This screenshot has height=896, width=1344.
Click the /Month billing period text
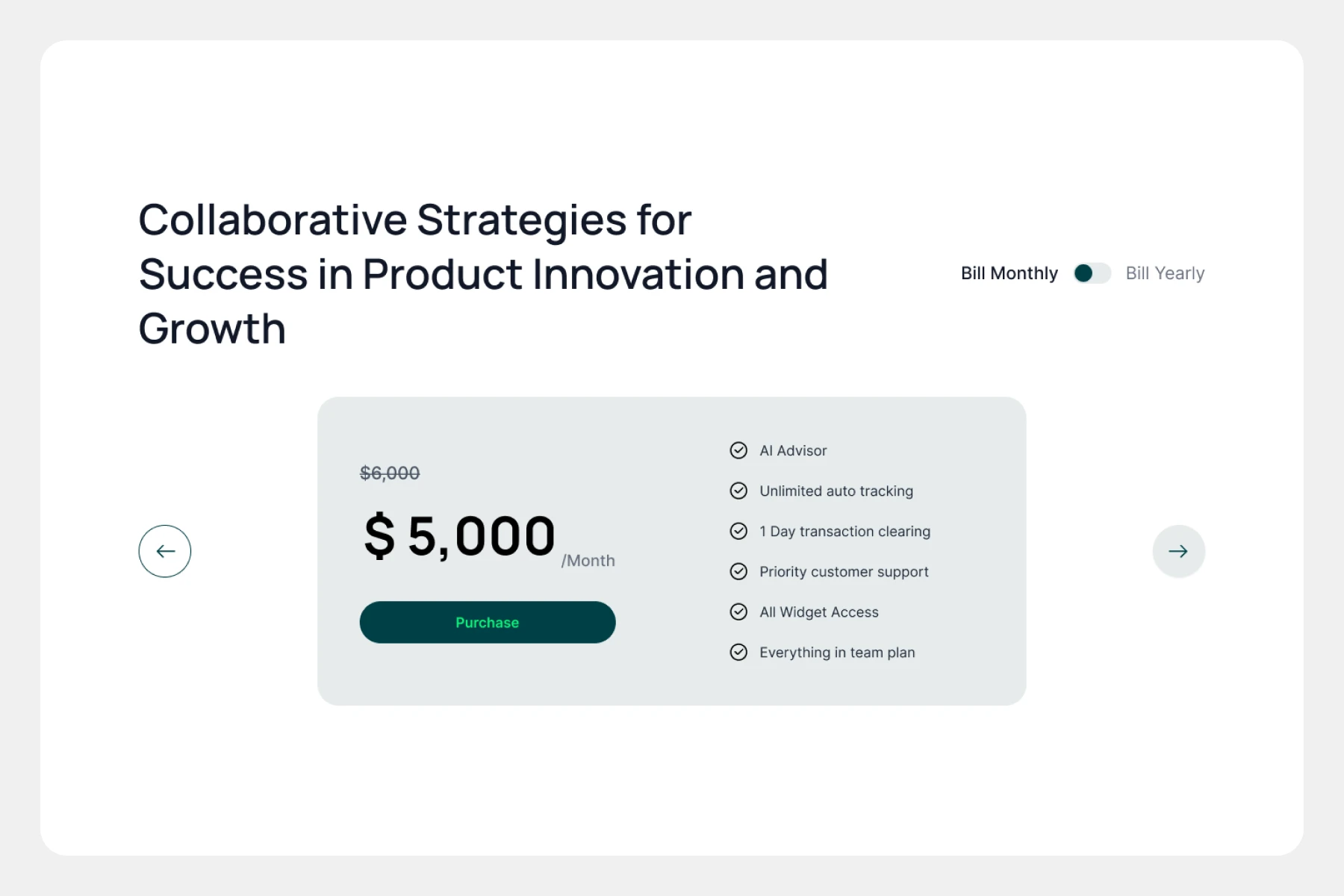pyautogui.click(x=588, y=561)
